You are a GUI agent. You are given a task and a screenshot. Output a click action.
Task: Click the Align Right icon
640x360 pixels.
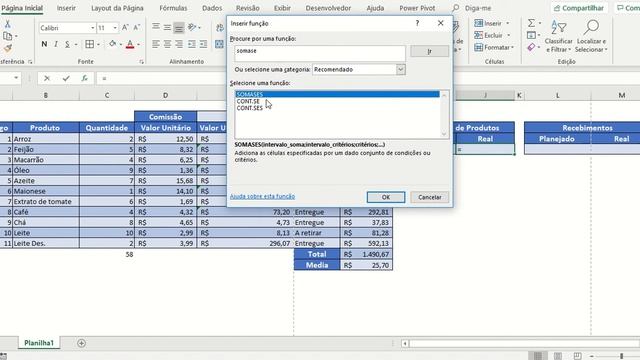tap(179, 44)
